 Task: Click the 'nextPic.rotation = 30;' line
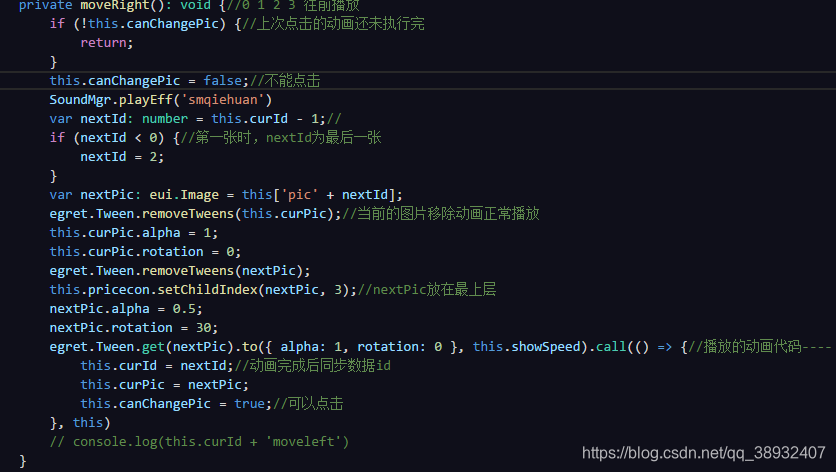pyautogui.click(x=134, y=327)
